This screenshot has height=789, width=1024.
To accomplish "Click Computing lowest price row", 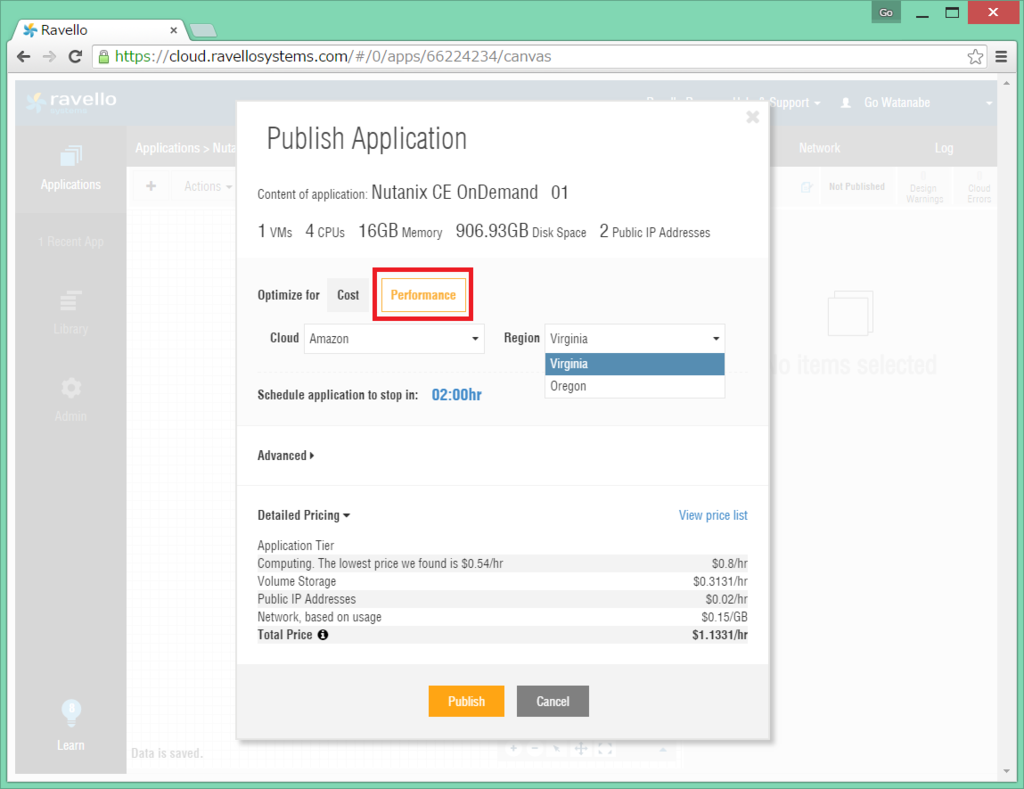I will tap(502, 563).
